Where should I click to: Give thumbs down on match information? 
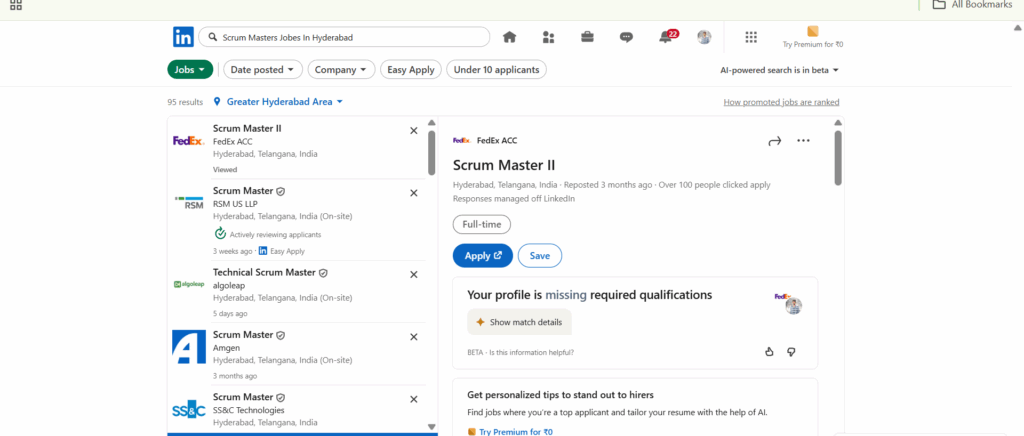(x=792, y=352)
